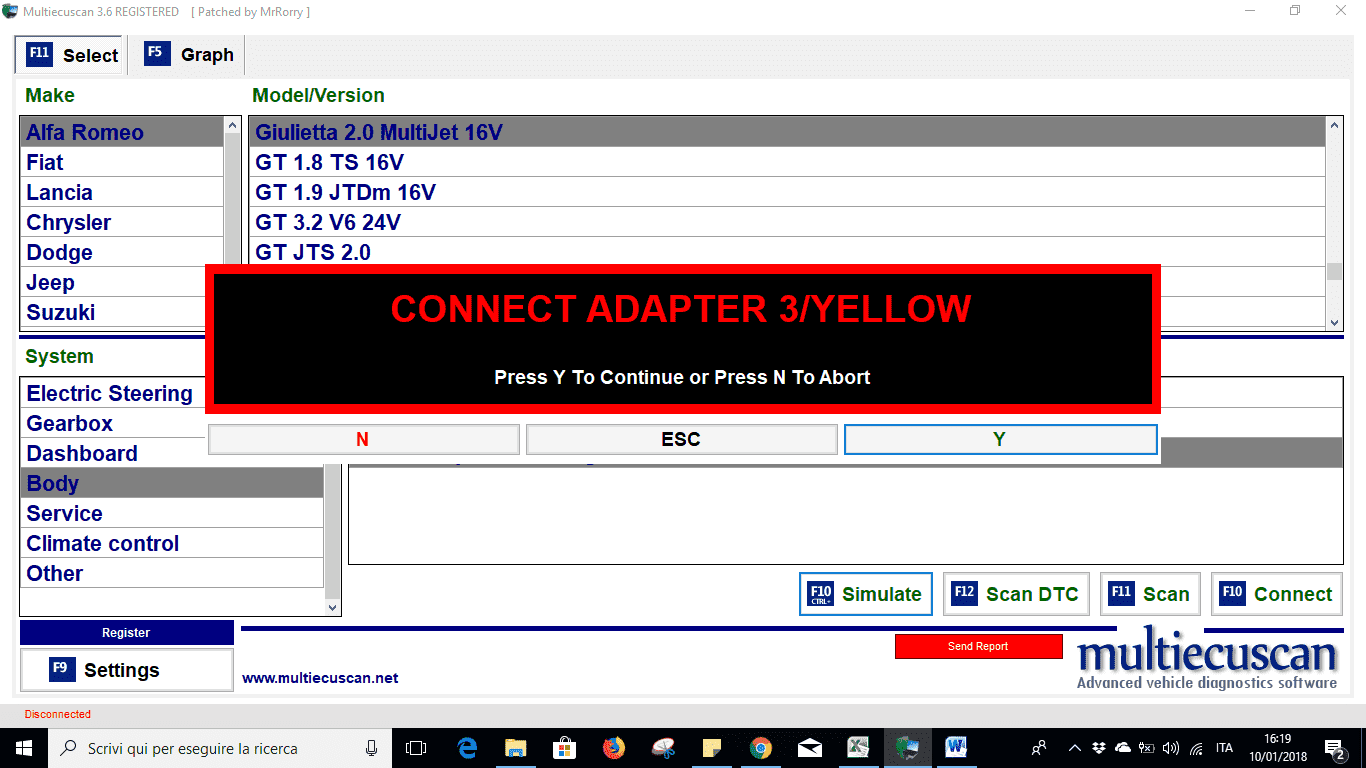1366x768 pixels.
Task: Click the Register button
Action: 126,632
